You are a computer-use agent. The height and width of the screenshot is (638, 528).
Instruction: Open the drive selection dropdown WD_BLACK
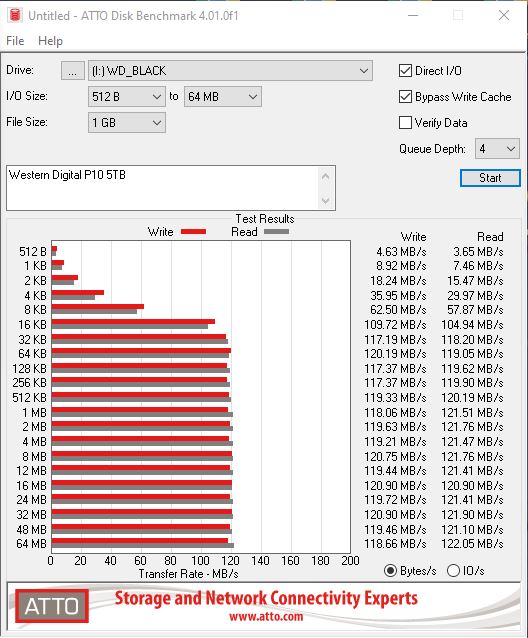[x=230, y=71]
